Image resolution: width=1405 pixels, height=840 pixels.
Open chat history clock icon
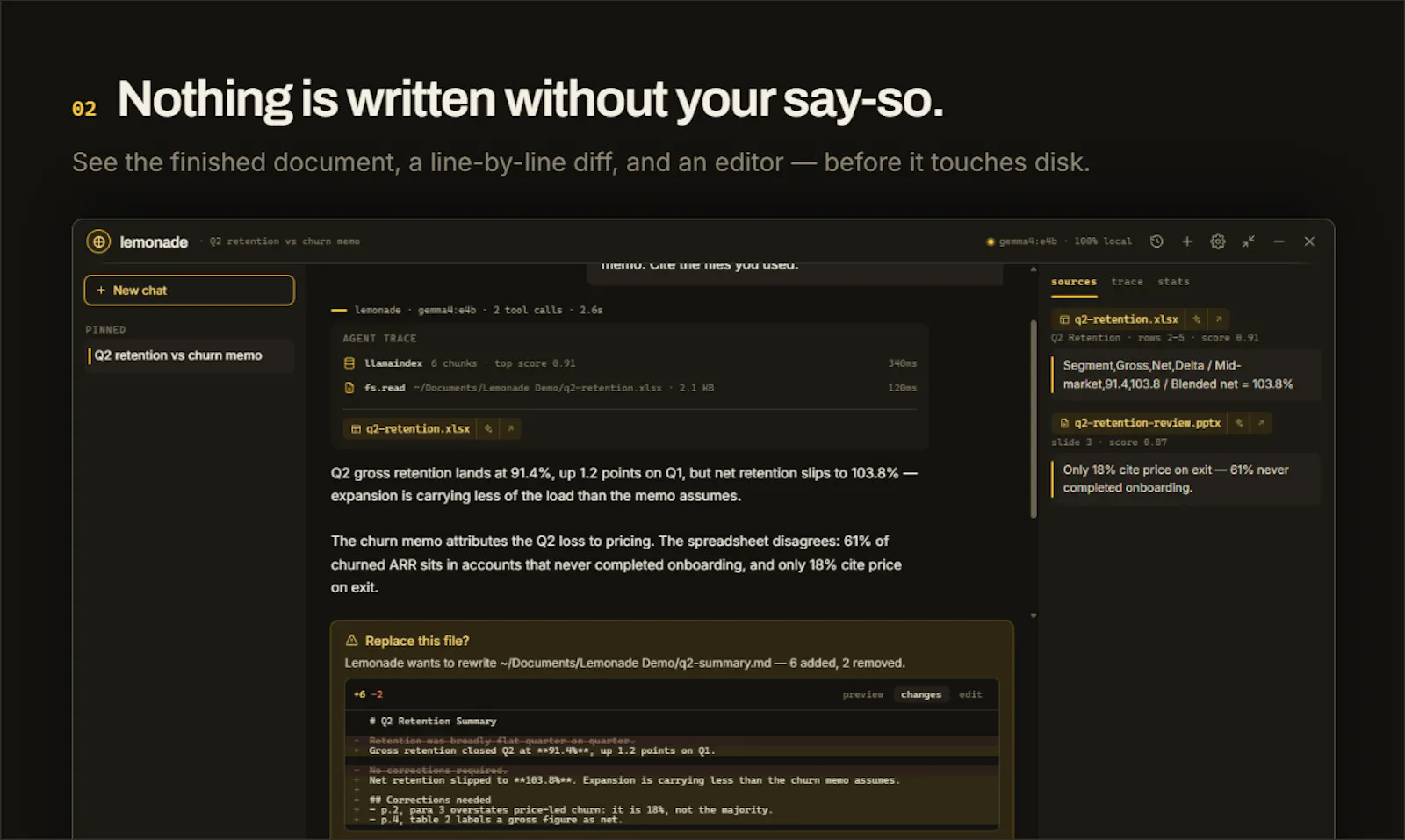coord(1156,241)
